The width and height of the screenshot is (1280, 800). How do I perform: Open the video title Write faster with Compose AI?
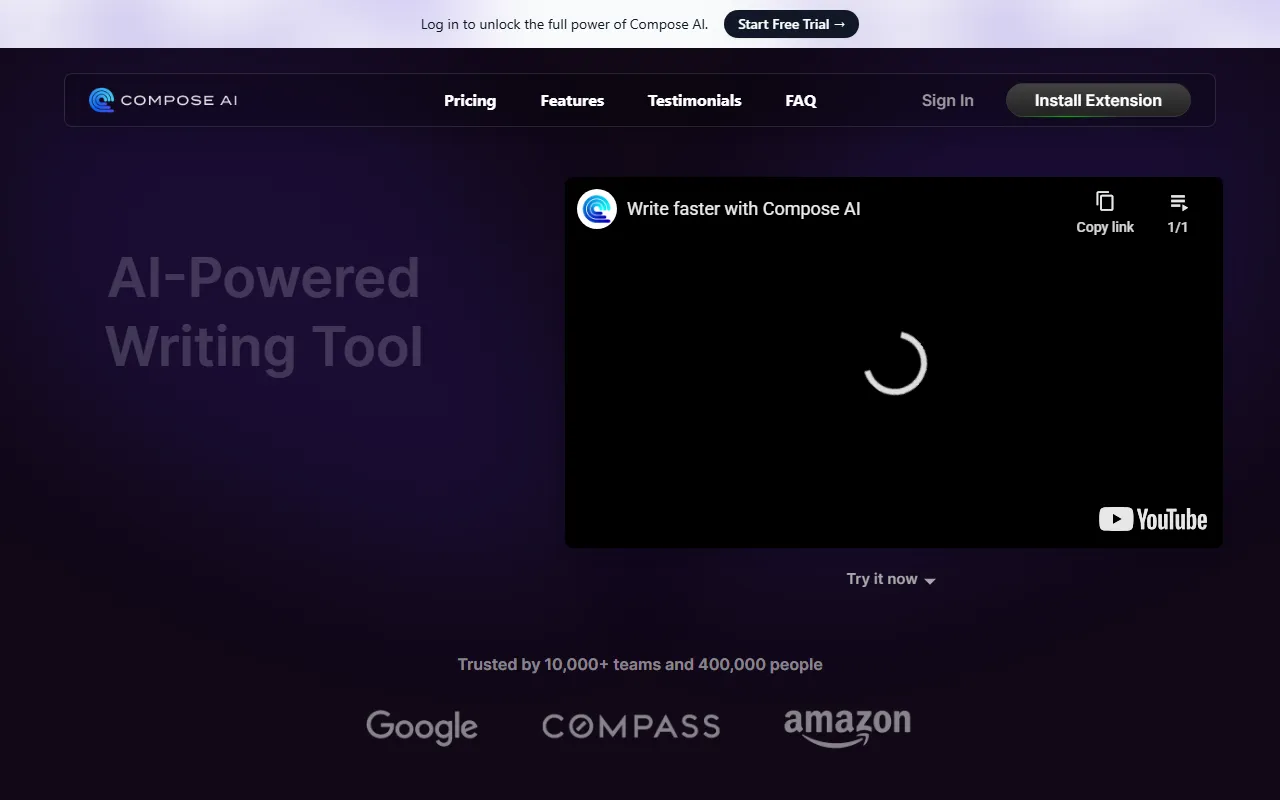pos(743,209)
